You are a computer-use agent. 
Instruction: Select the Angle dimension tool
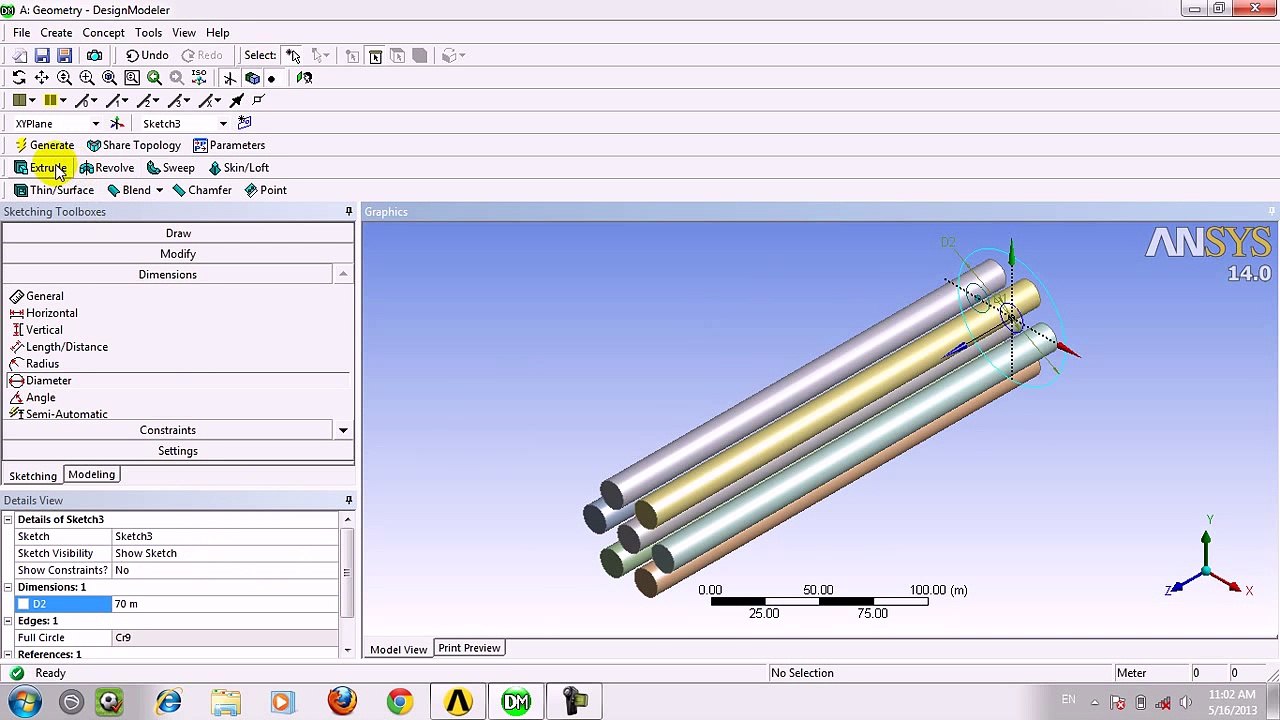tap(33, 398)
